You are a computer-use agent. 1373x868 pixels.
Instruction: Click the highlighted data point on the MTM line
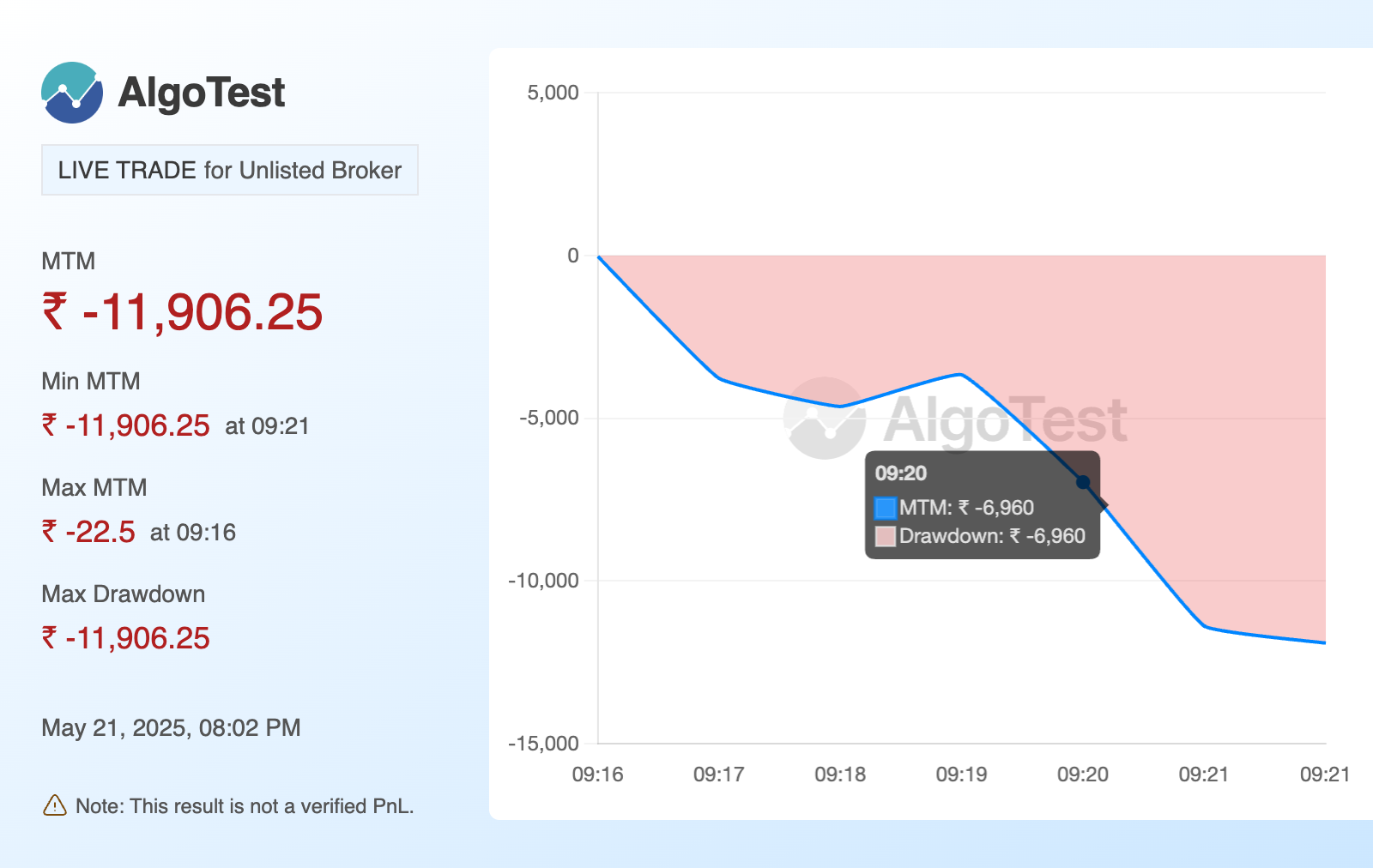1083,483
